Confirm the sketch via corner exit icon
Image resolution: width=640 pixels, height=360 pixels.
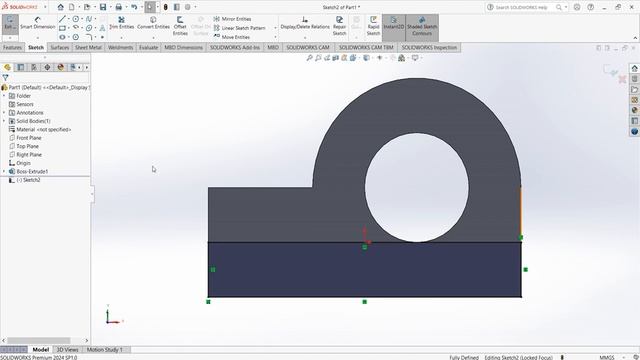(x=610, y=71)
